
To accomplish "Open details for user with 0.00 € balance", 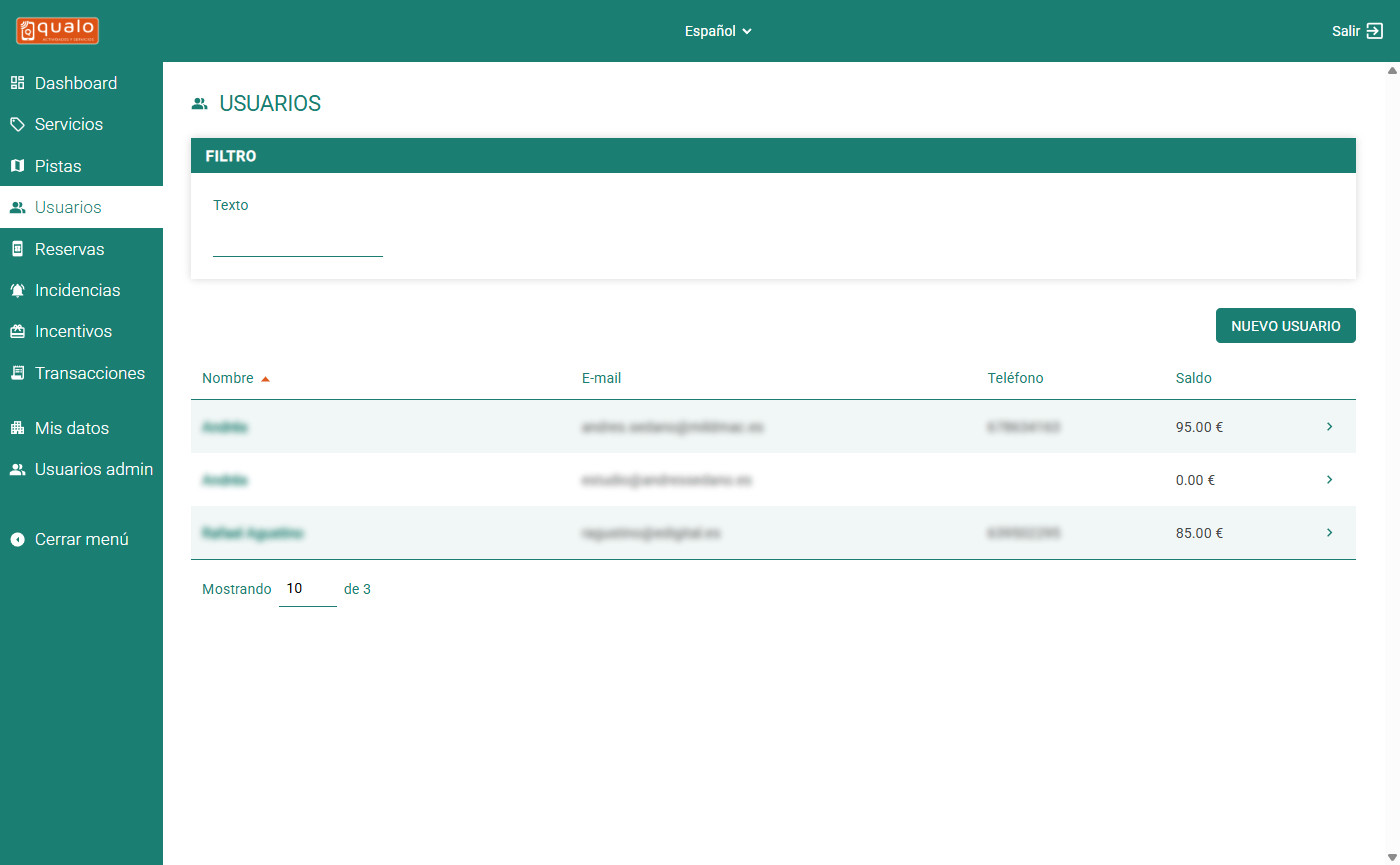I will tap(1329, 480).
